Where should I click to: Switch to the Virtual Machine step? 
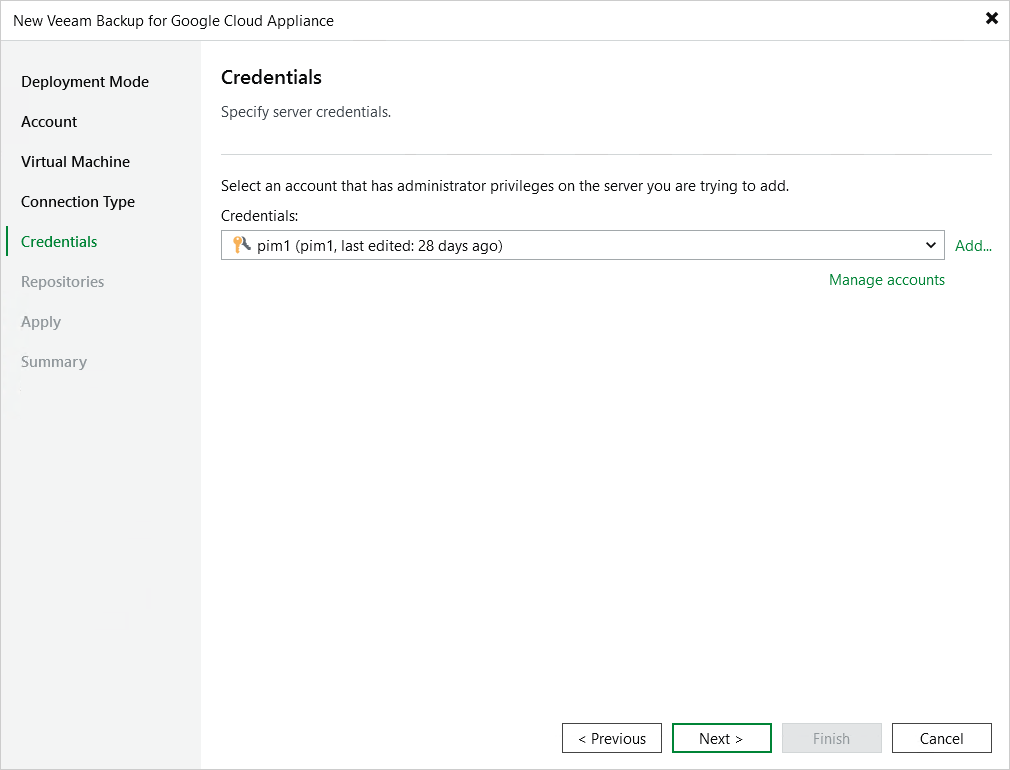(75, 162)
